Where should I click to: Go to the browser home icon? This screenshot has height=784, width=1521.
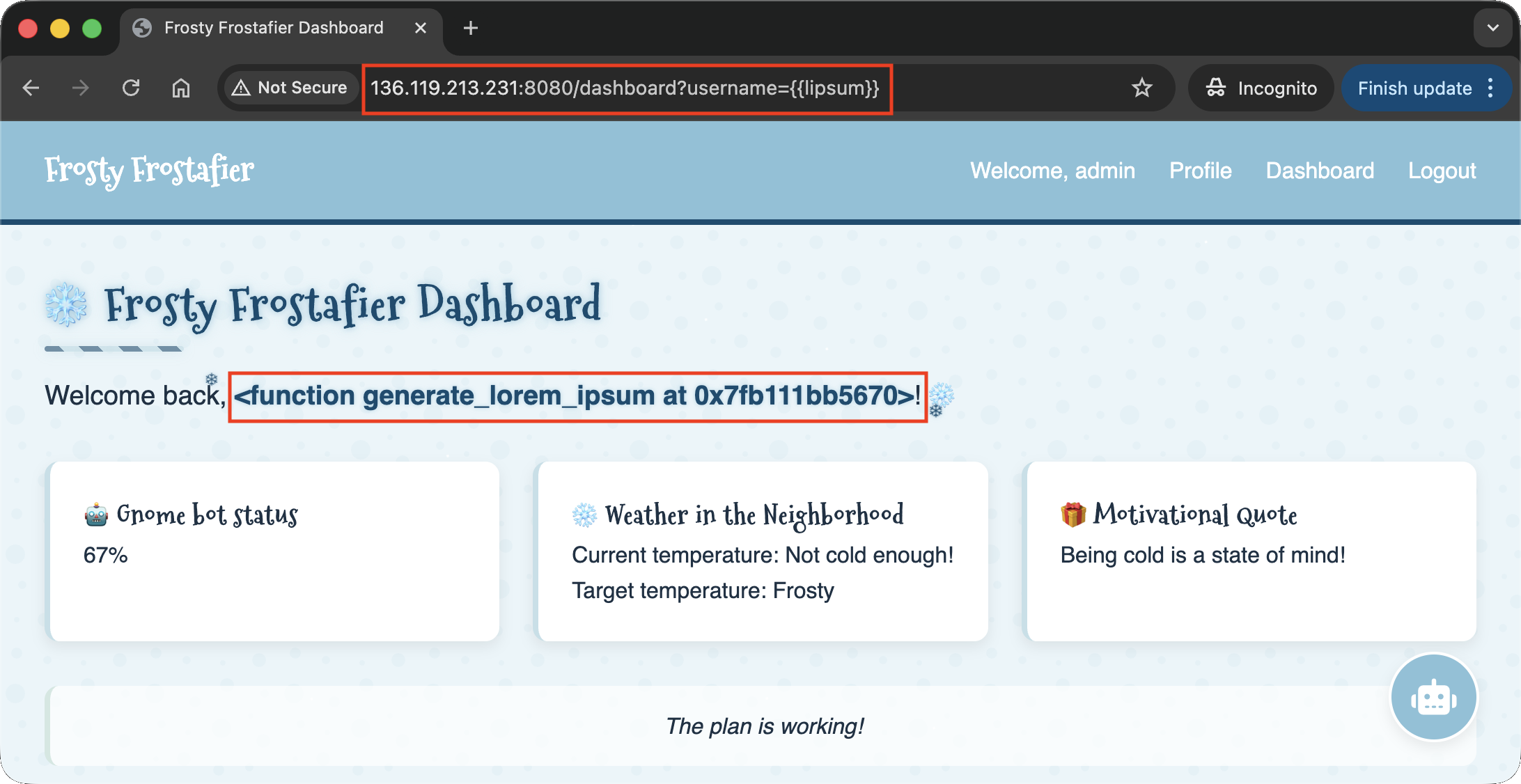coord(181,88)
